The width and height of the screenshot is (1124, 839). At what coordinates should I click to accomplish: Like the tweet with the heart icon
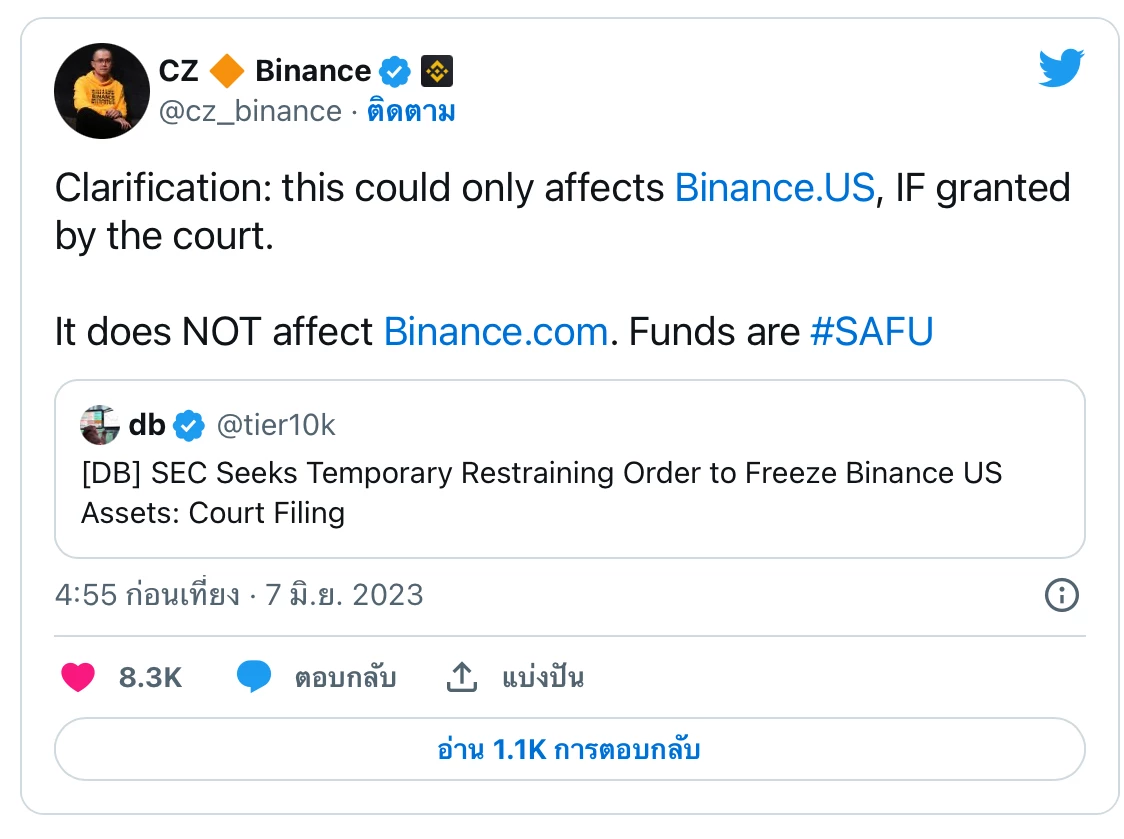(79, 677)
